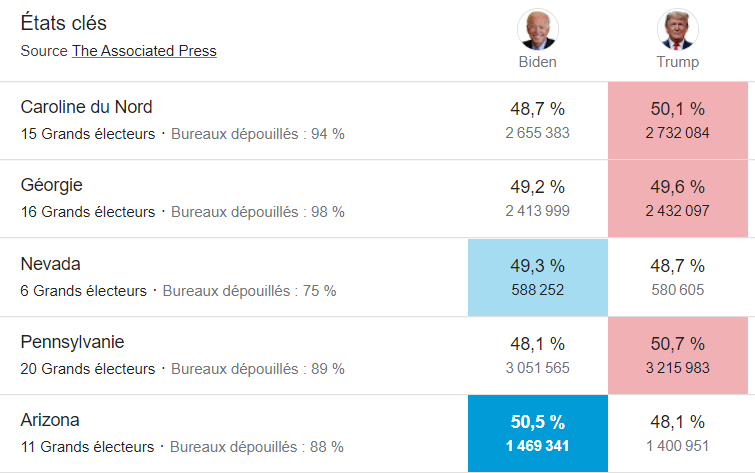Click the Trump column header label
Image resolution: width=755 pixels, height=473 pixels.
click(677, 62)
